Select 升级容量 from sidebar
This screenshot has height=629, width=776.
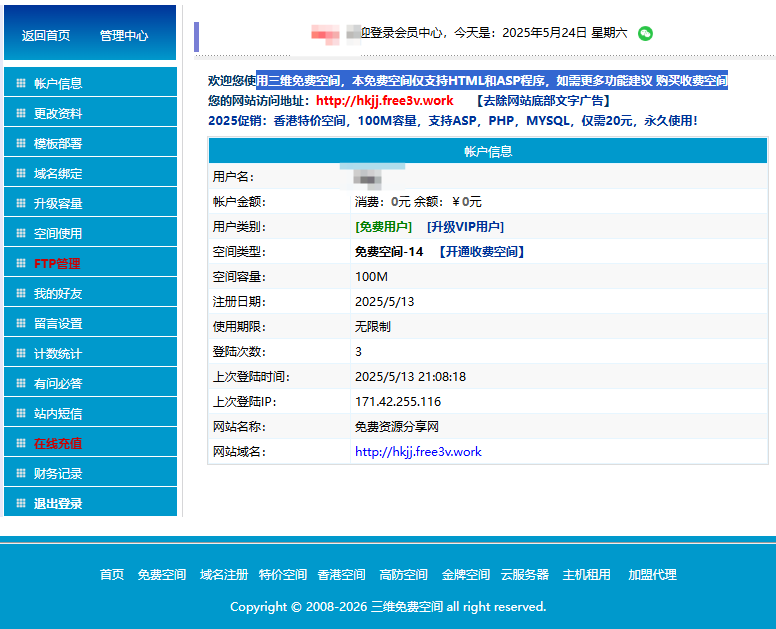(58, 204)
